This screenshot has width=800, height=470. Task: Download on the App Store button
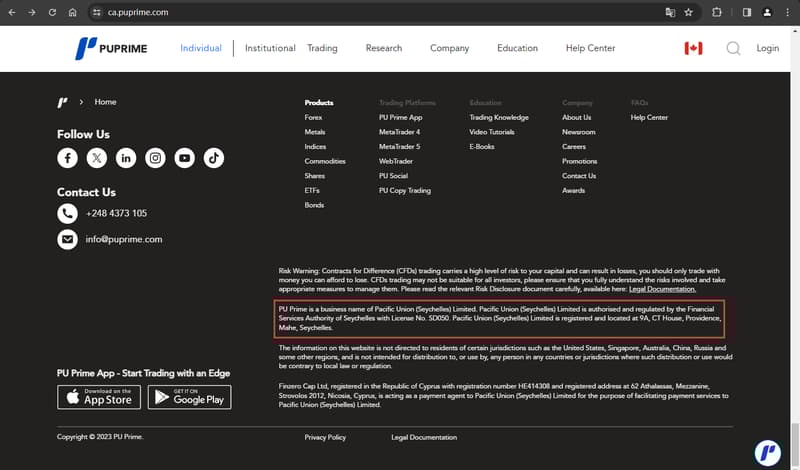point(99,397)
